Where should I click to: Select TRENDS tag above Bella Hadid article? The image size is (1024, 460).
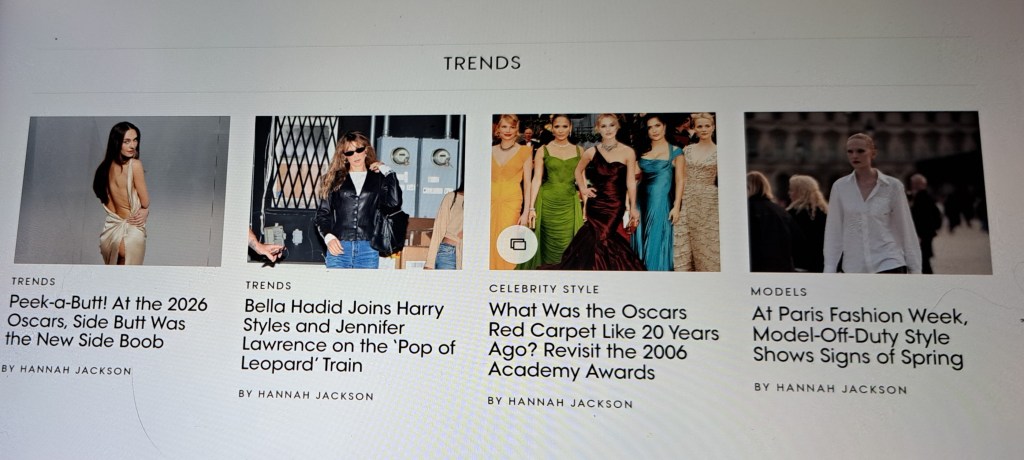(268, 286)
